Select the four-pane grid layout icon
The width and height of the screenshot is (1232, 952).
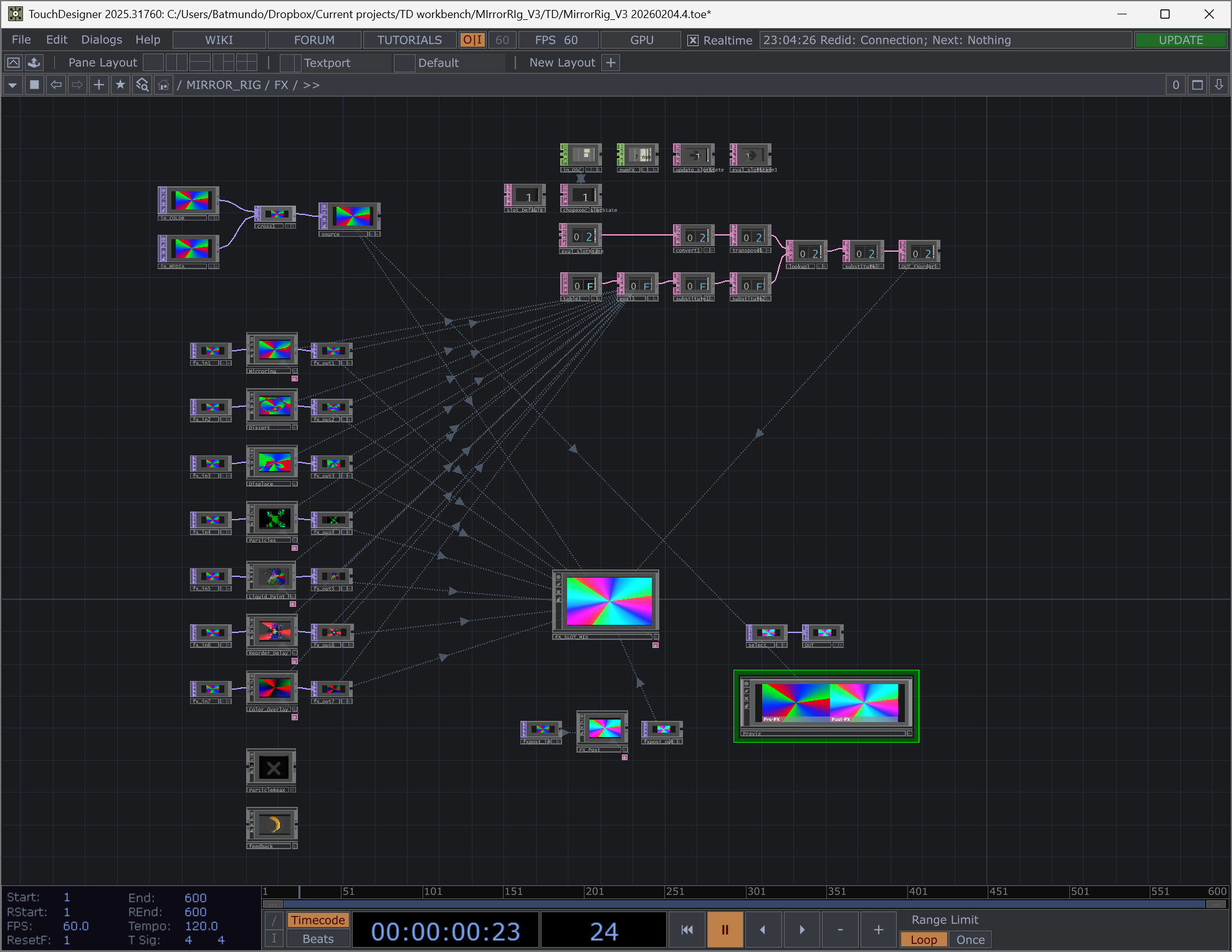246,62
